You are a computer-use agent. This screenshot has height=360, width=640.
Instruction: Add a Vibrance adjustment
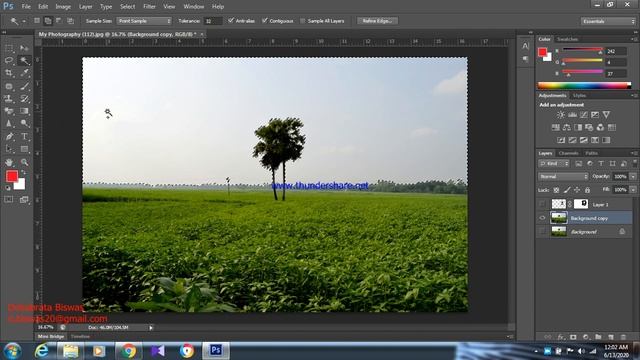606,115
